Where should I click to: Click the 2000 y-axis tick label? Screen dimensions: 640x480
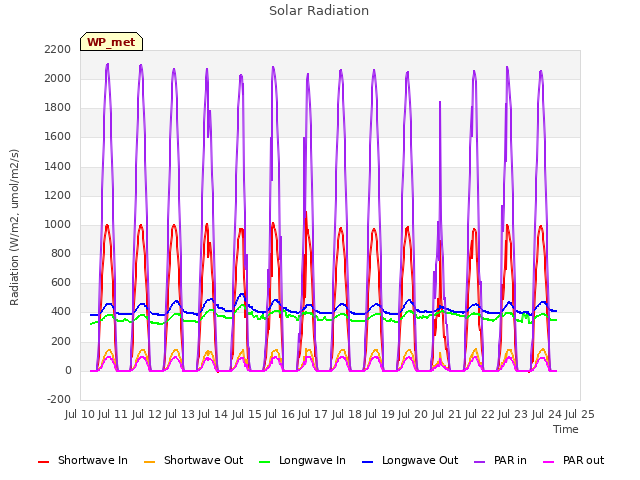click(x=58, y=78)
